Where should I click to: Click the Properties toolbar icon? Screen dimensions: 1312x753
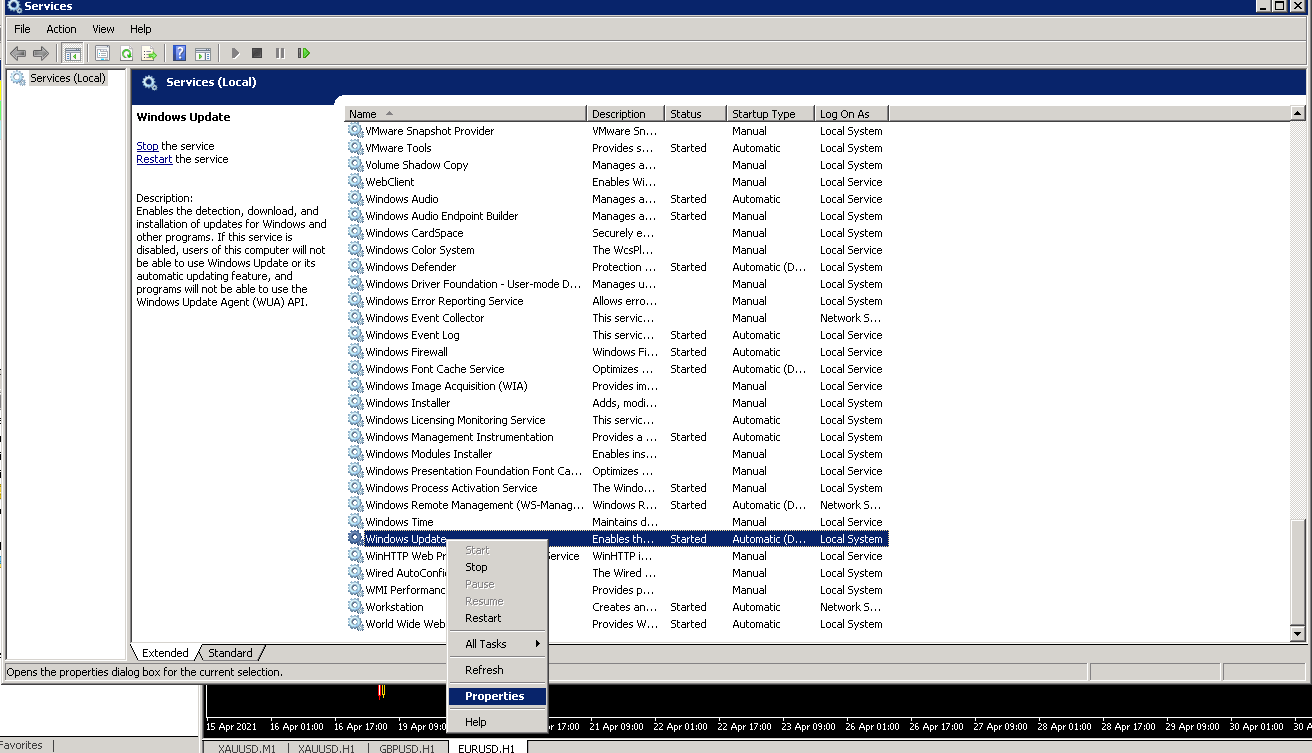(x=102, y=53)
